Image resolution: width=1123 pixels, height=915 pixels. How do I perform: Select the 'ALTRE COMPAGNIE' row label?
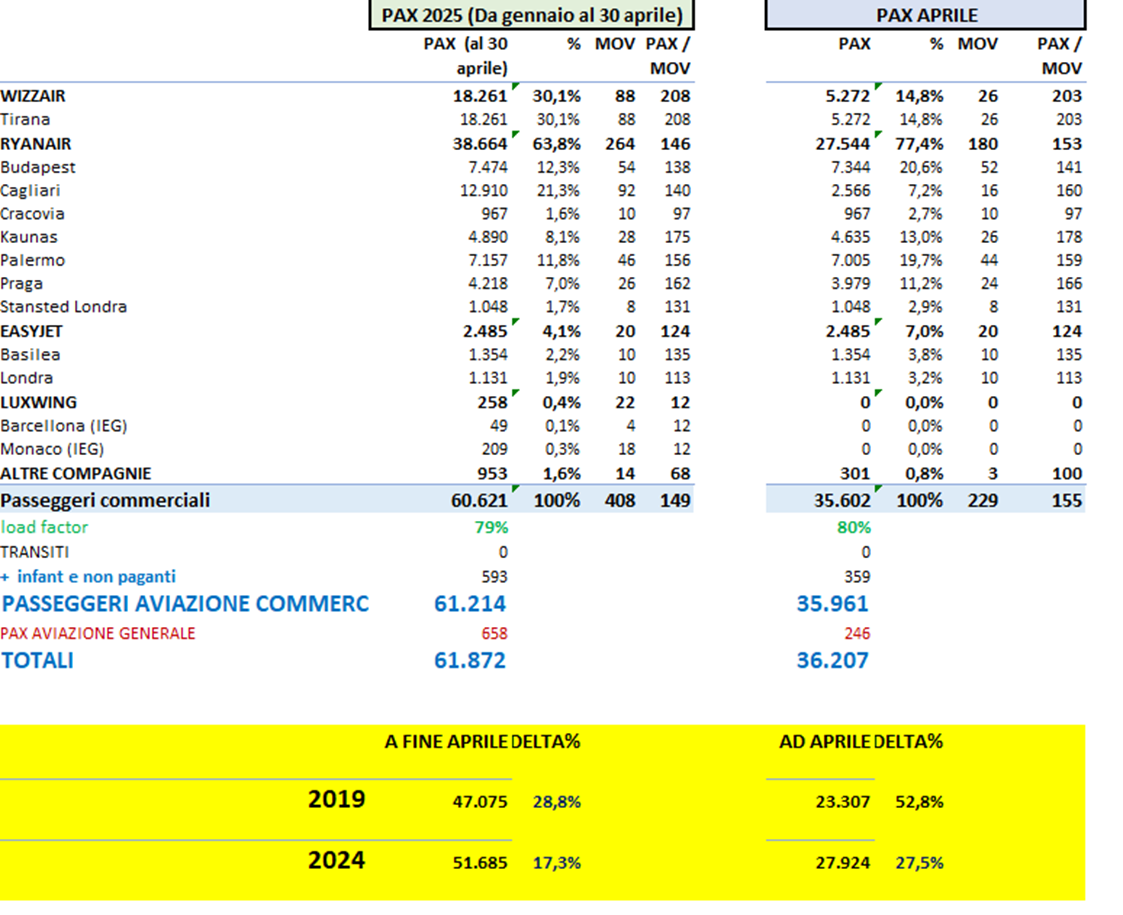point(76,474)
